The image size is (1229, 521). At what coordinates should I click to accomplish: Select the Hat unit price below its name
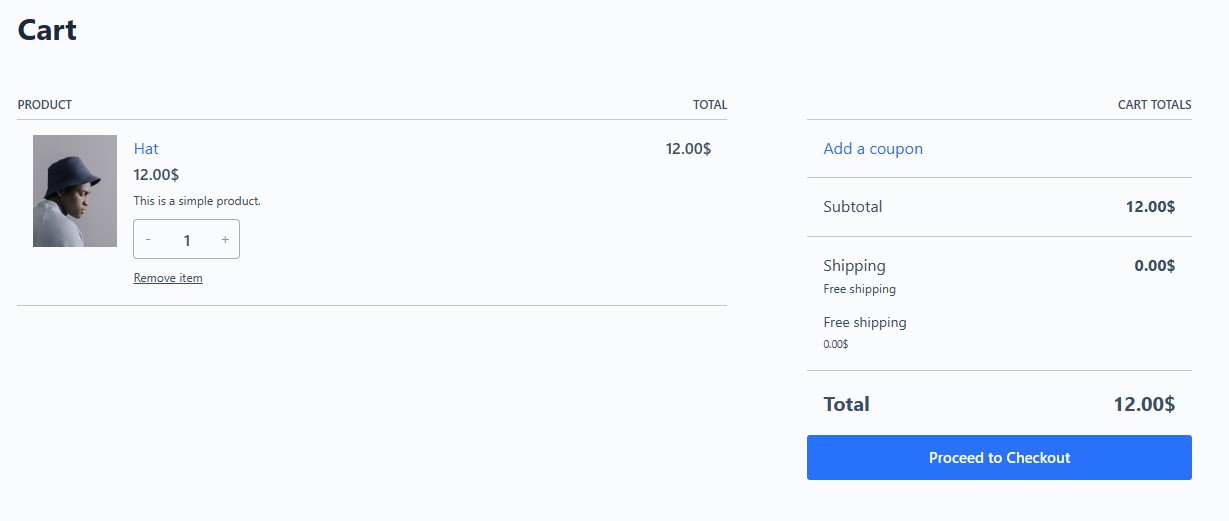pyautogui.click(x=156, y=175)
